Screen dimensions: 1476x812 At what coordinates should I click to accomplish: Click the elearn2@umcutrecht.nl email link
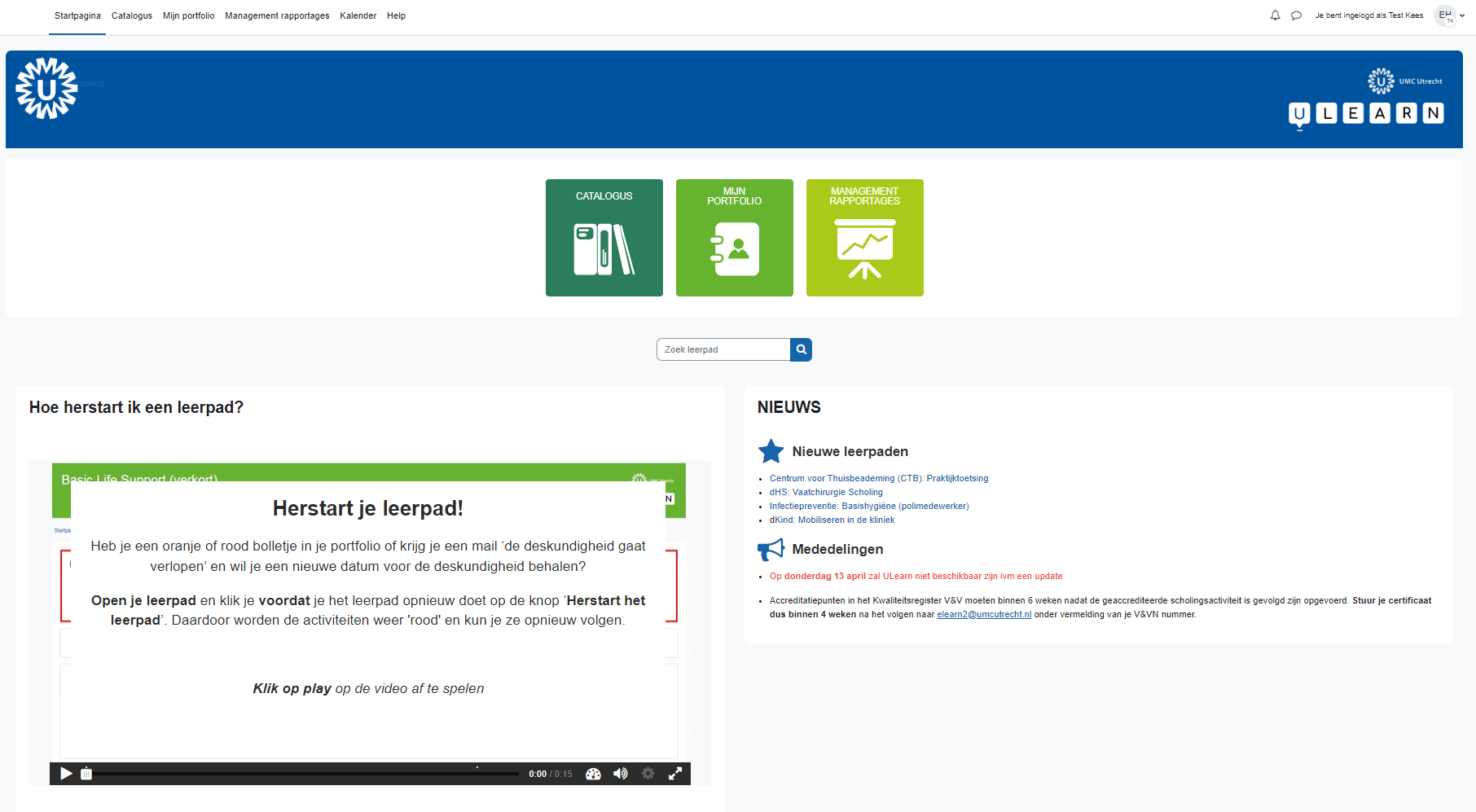pyautogui.click(x=983, y=614)
